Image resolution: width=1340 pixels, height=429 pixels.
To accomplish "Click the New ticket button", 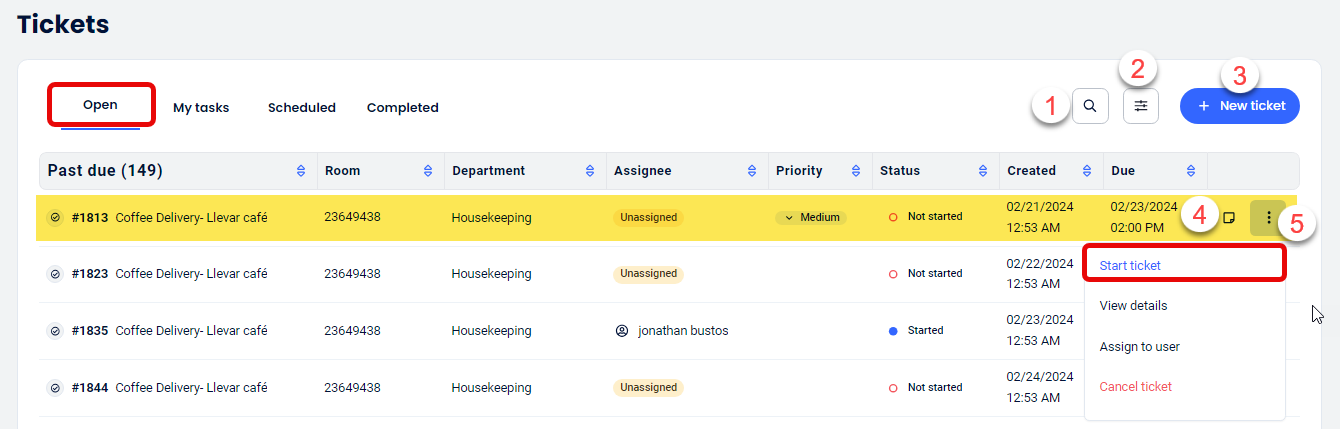I will (1240, 106).
